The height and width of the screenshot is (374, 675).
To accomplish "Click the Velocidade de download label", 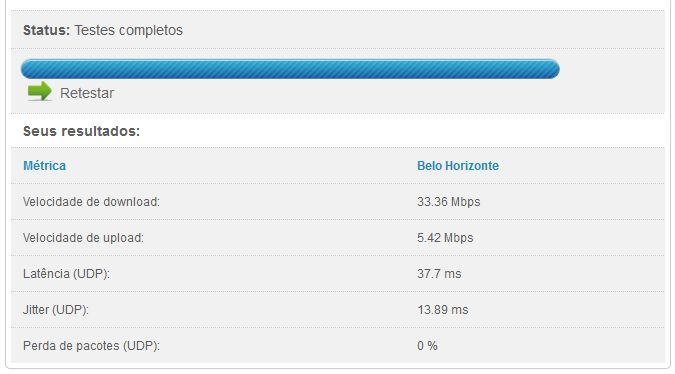I will pyautogui.click(x=91, y=201).
